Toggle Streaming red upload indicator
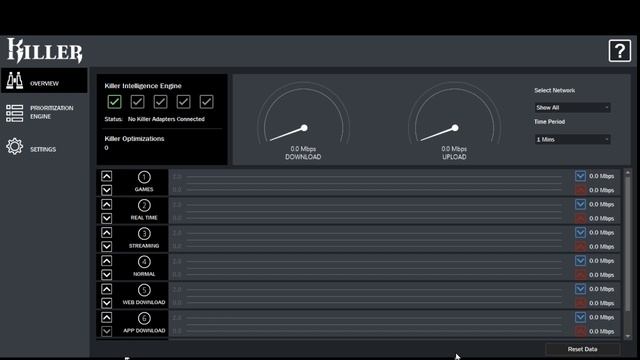The image size is (640, 360). (580, 247)
